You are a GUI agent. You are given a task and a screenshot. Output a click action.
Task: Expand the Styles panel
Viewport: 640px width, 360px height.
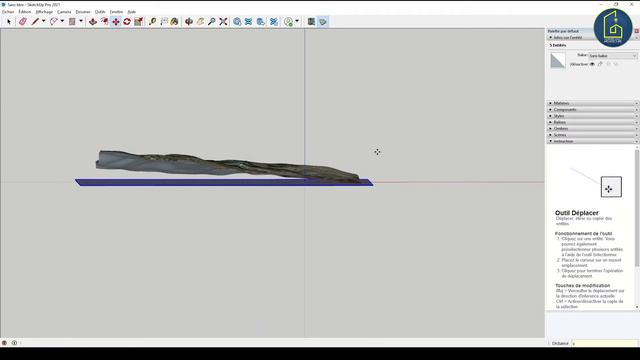tap(593, 116)
